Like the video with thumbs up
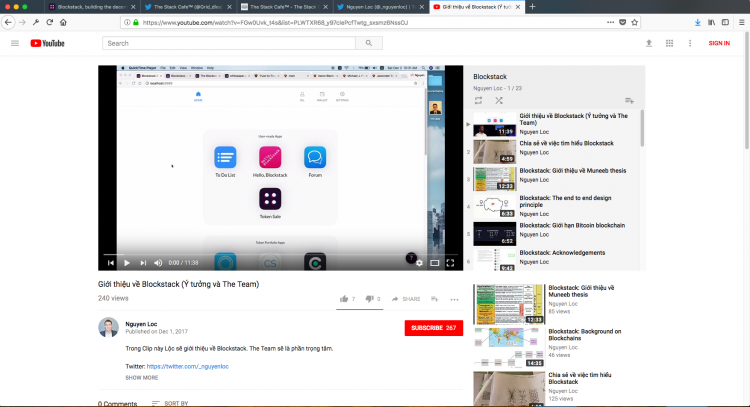 [x=344, y=299]
